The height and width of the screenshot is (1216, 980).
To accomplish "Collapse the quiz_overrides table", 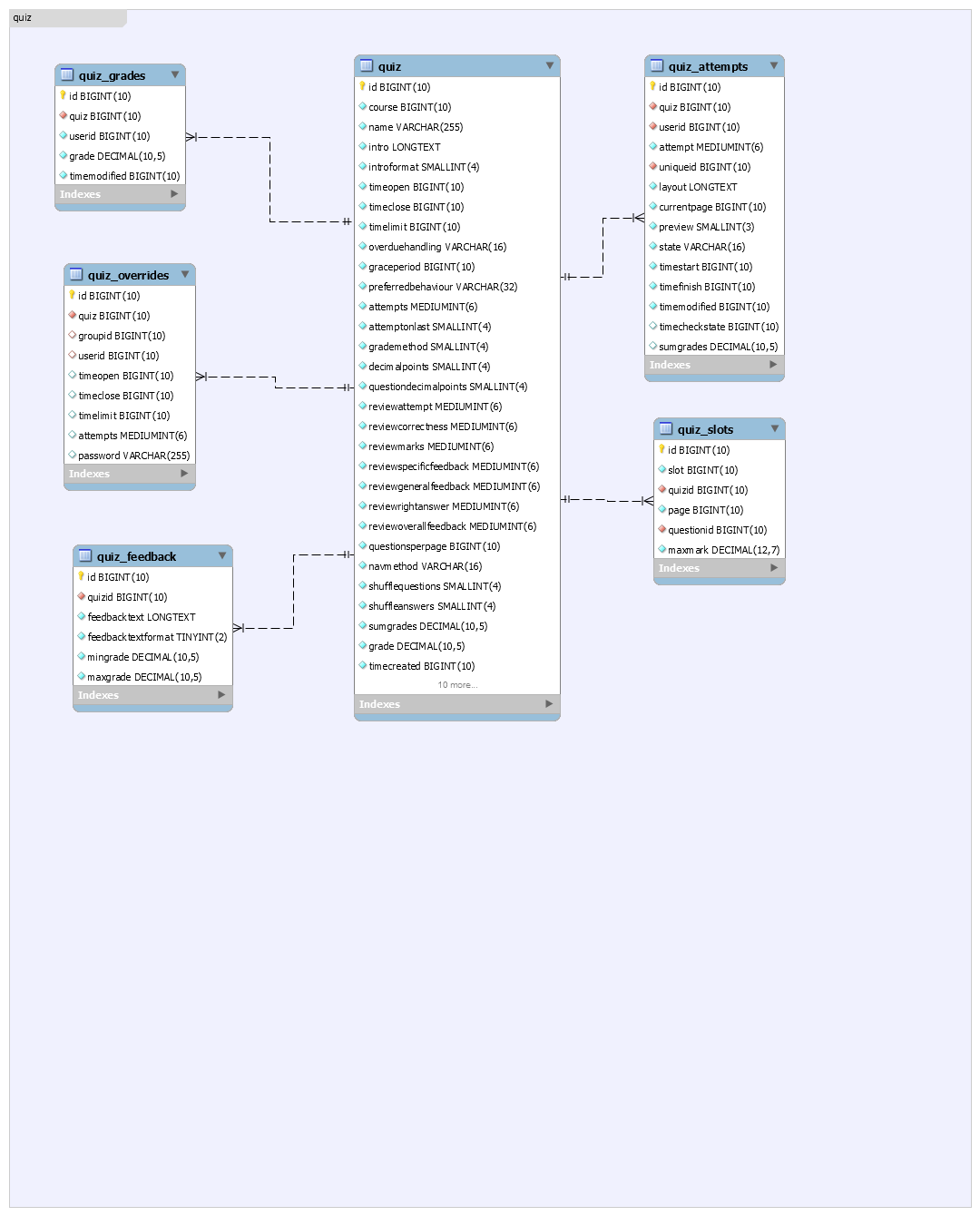I will (x=185, y=275).
